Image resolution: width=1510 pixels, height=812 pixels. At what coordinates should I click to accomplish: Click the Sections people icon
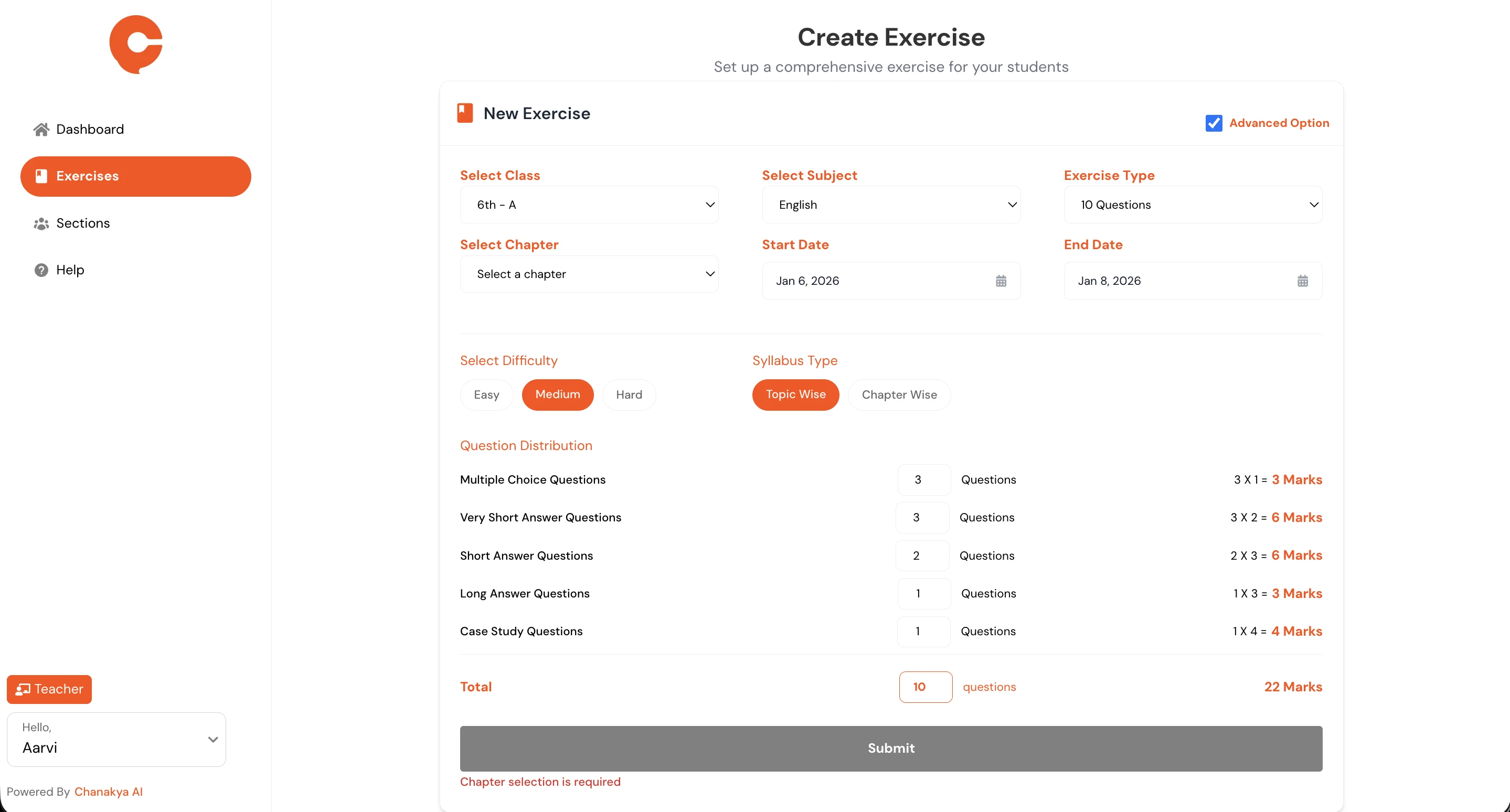click(x=41, y=224)
